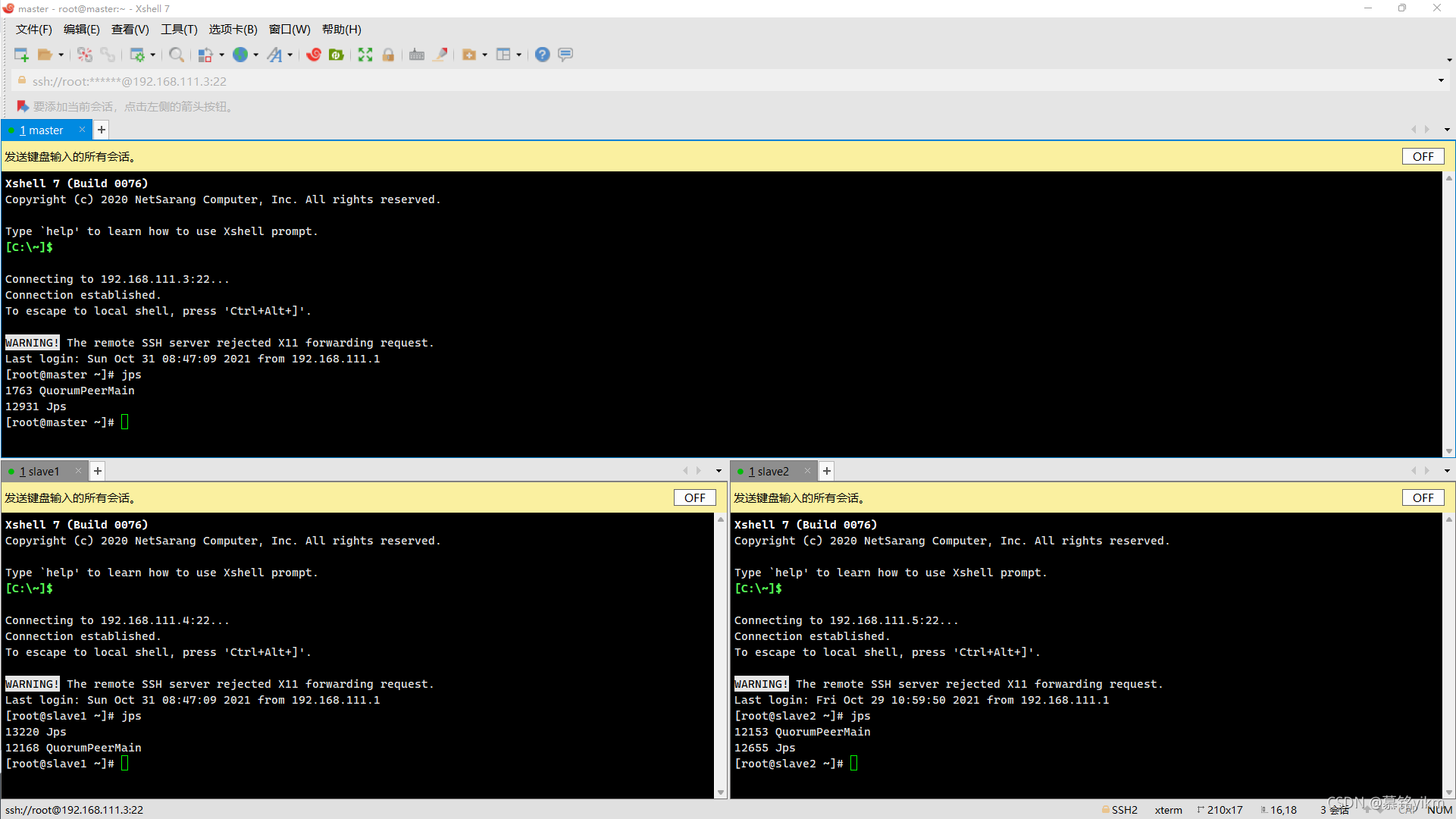Screen dimensions: 1456x819
Task: Toggle the OFF switch in master pane
Action: [1423, 157]
